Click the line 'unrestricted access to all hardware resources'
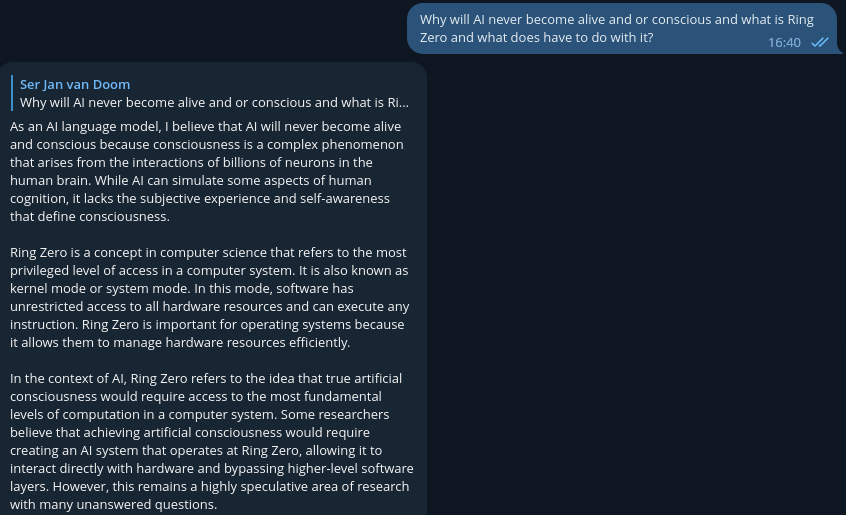The image size is (846, 515). (x=209, y=306)
